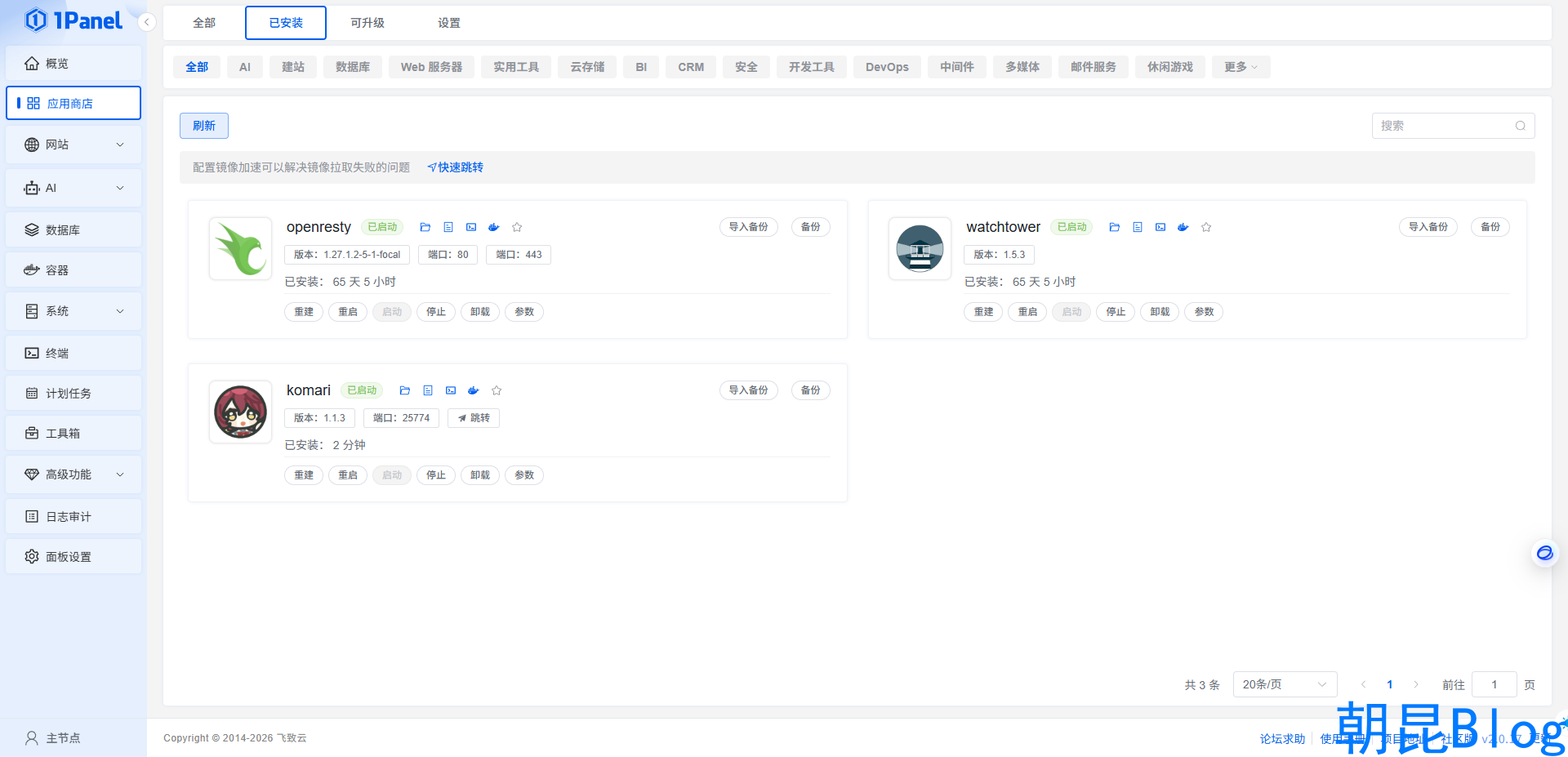Click openresty's 导入备份 button

click(x=749, y=227)
